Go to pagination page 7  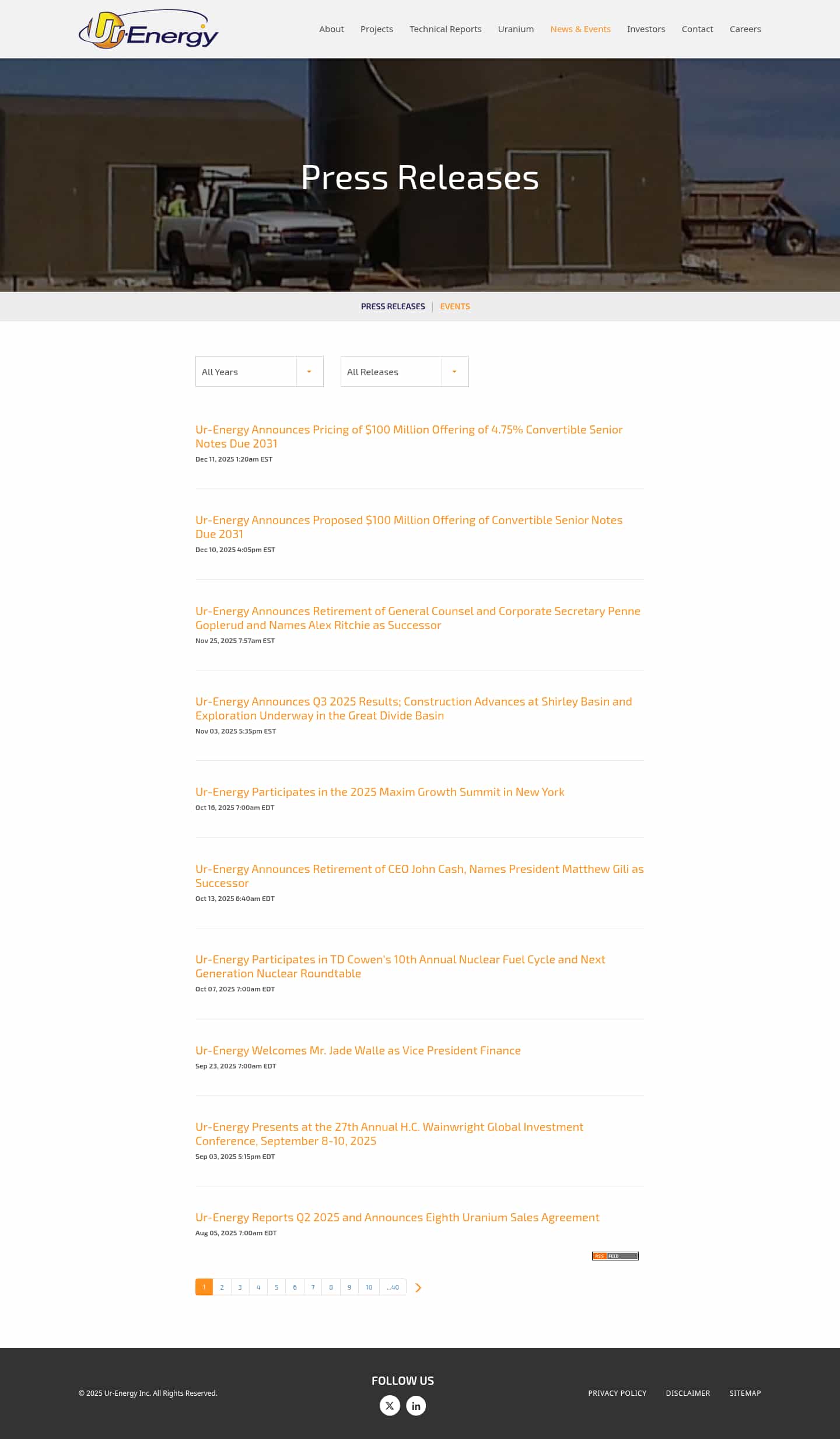point(313,1287)
